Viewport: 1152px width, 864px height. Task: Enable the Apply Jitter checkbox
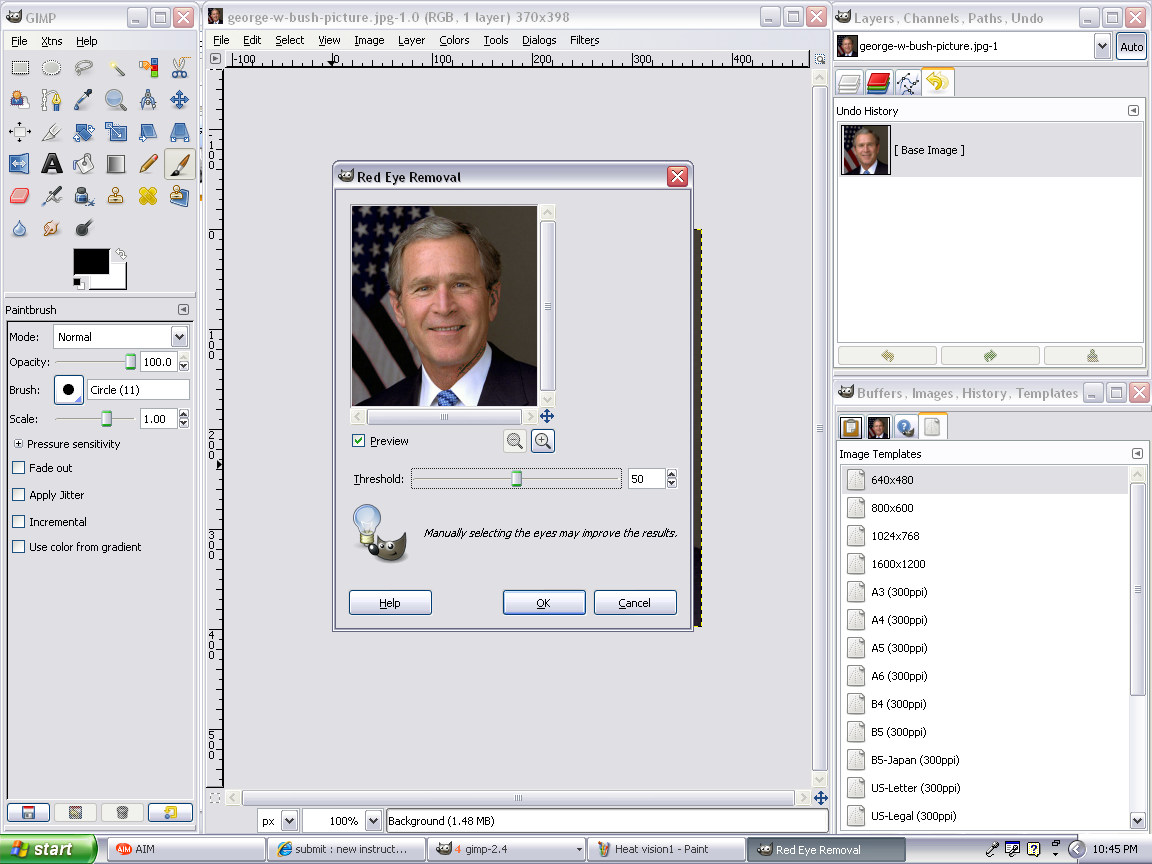[x=19, y=495]
